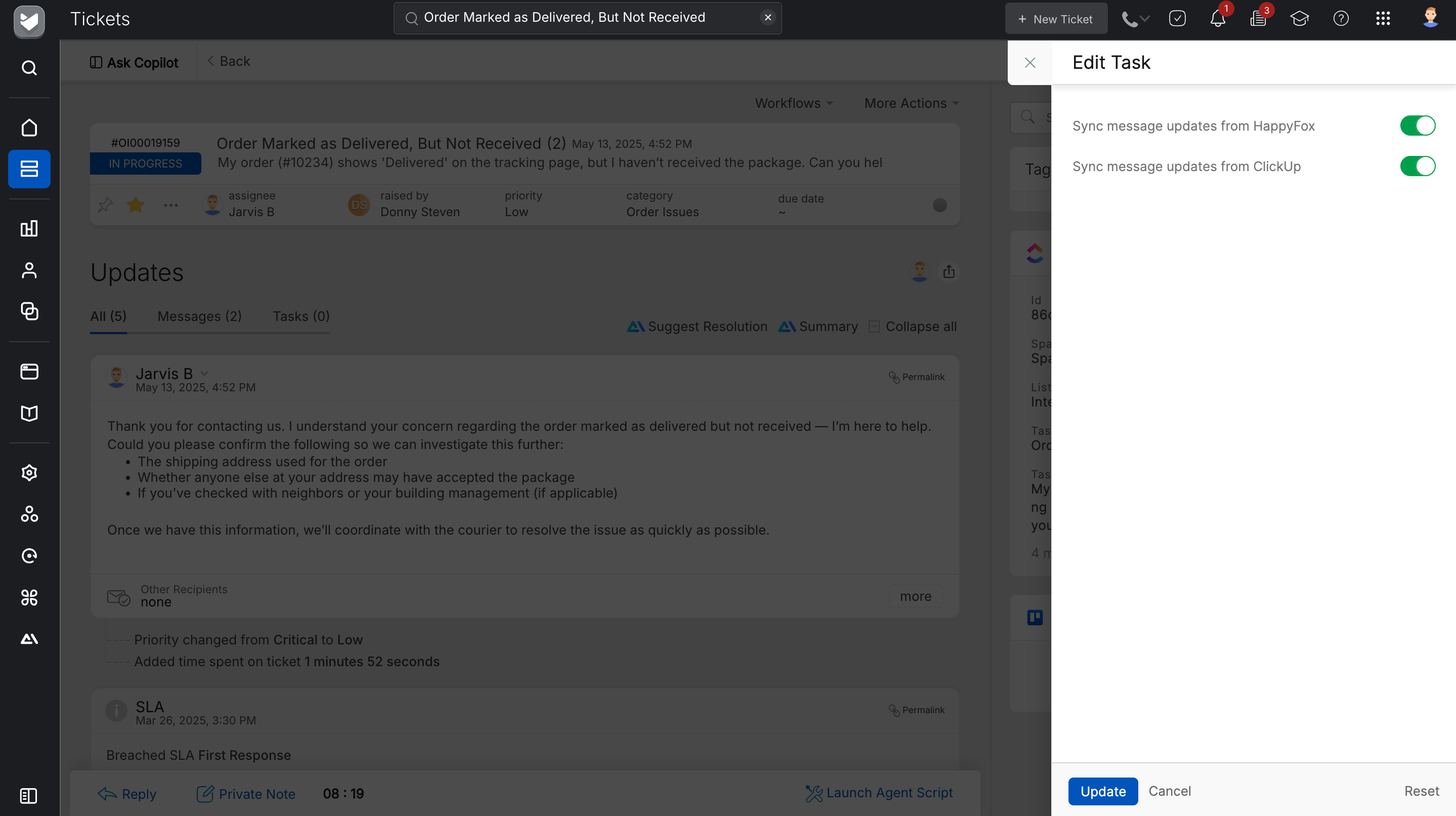1456x816 pixels.
Task: Open Contacts person icon in sidebar
Action: coord(29,270)
